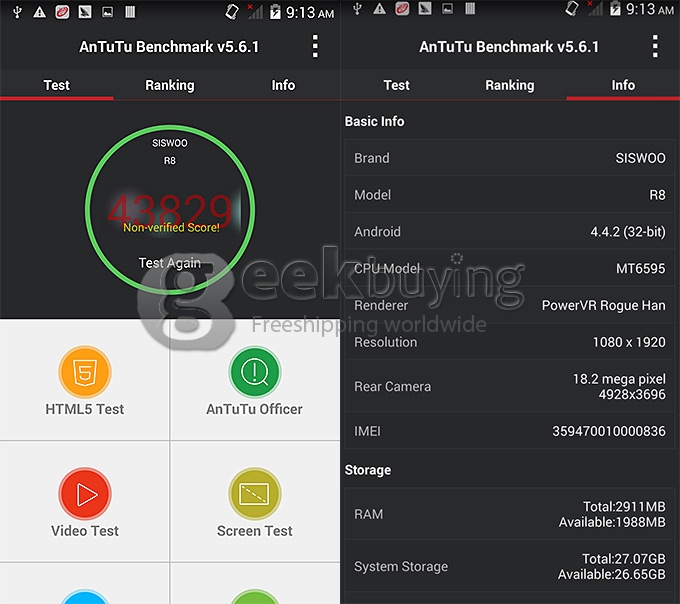Tap the 43829 score
Image resolution: width=680 pixels, height=604 pixels.
[x=170, y=209]
